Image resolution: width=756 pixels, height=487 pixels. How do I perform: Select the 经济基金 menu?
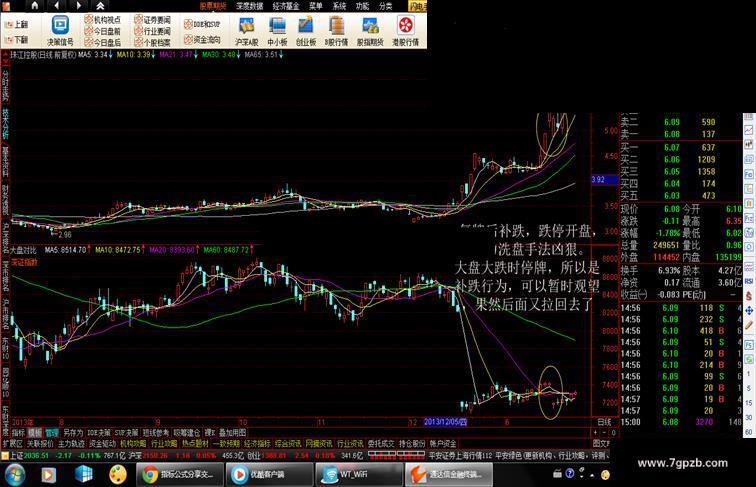click(286, 6)
